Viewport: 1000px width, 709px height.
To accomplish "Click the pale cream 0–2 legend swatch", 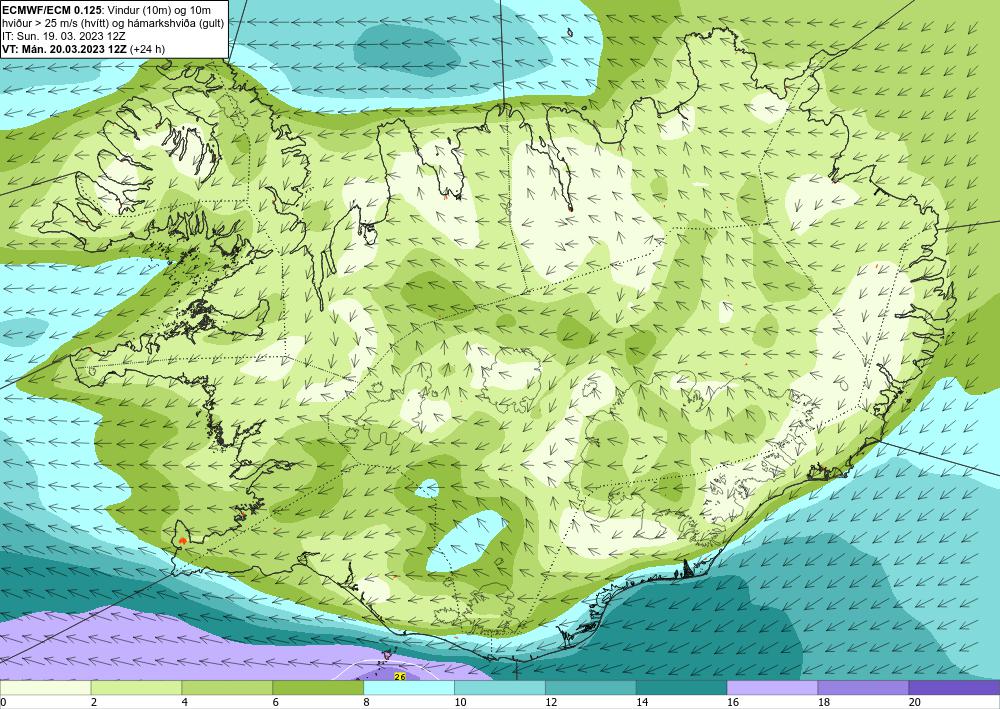I will (45, 688).
